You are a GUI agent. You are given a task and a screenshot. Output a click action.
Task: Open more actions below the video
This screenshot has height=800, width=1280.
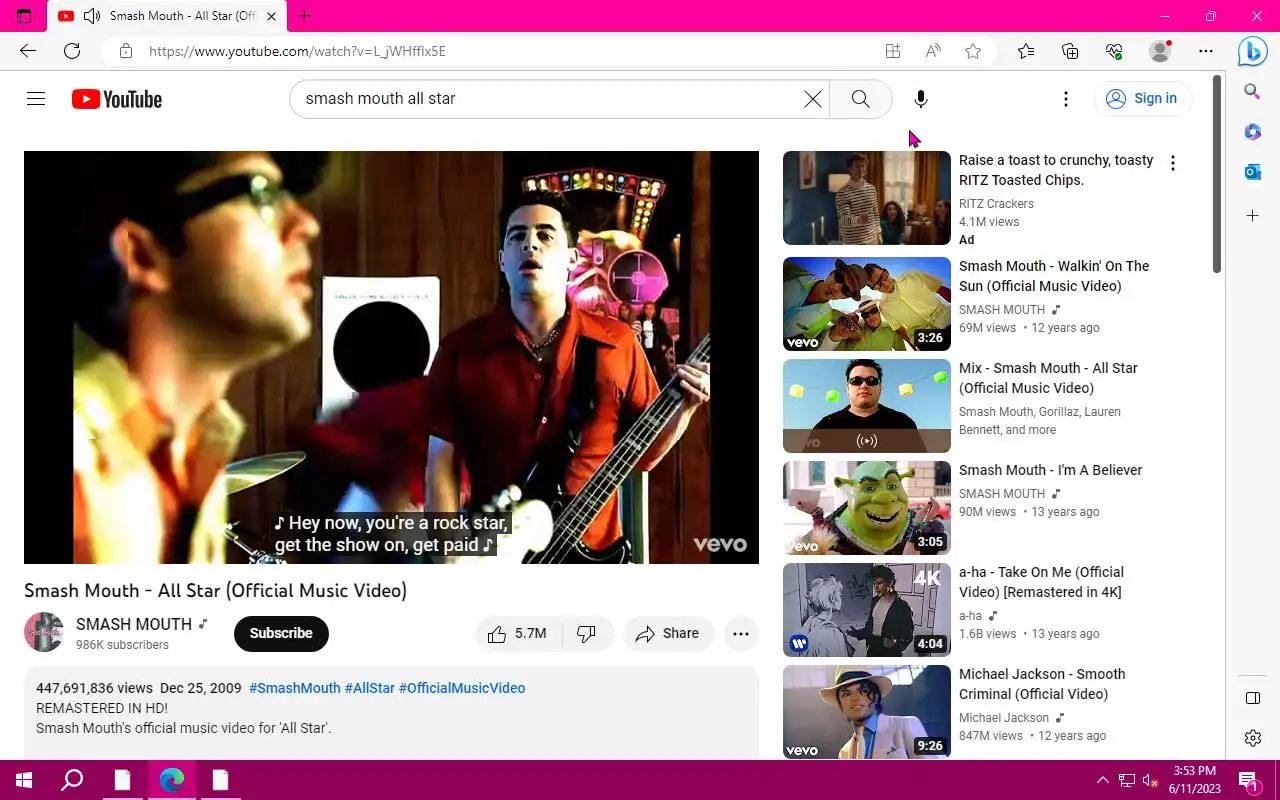(x=741, y=634)
